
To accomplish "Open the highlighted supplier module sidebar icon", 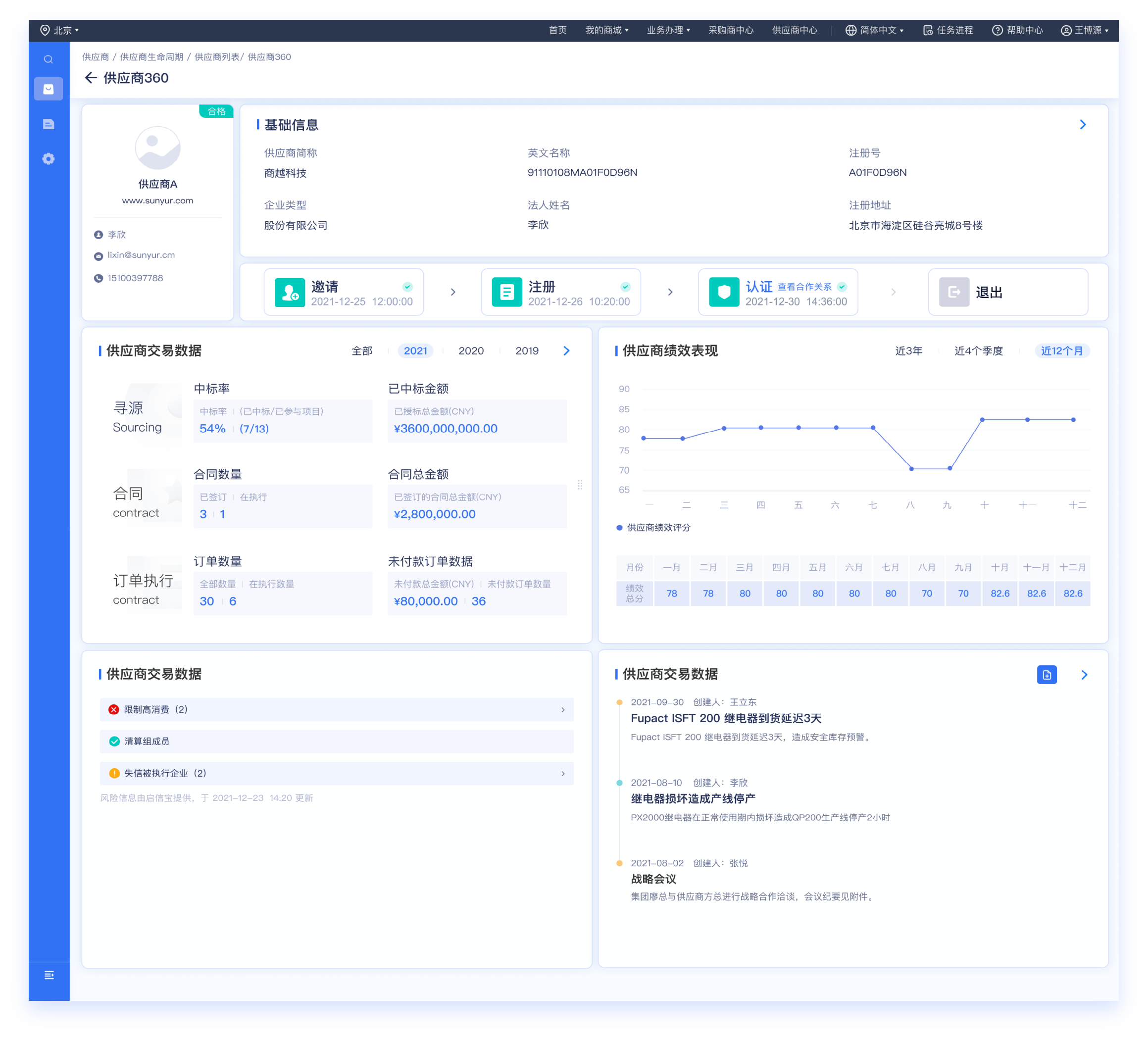I will pos(49,89).
